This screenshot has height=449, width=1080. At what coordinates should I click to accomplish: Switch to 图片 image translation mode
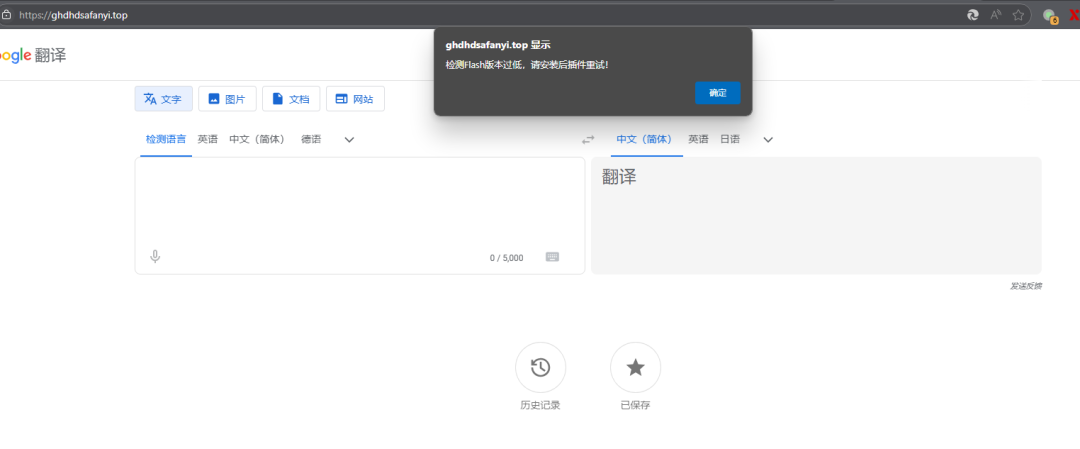pos(227,99)
